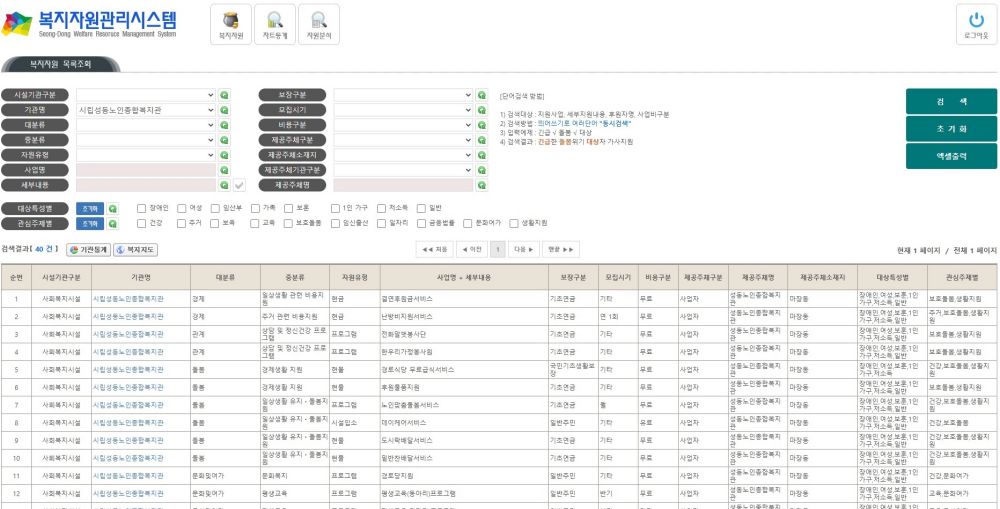Open the 기관명 dropdown showing 시립성동노인종합복지관

coord(146,110)
